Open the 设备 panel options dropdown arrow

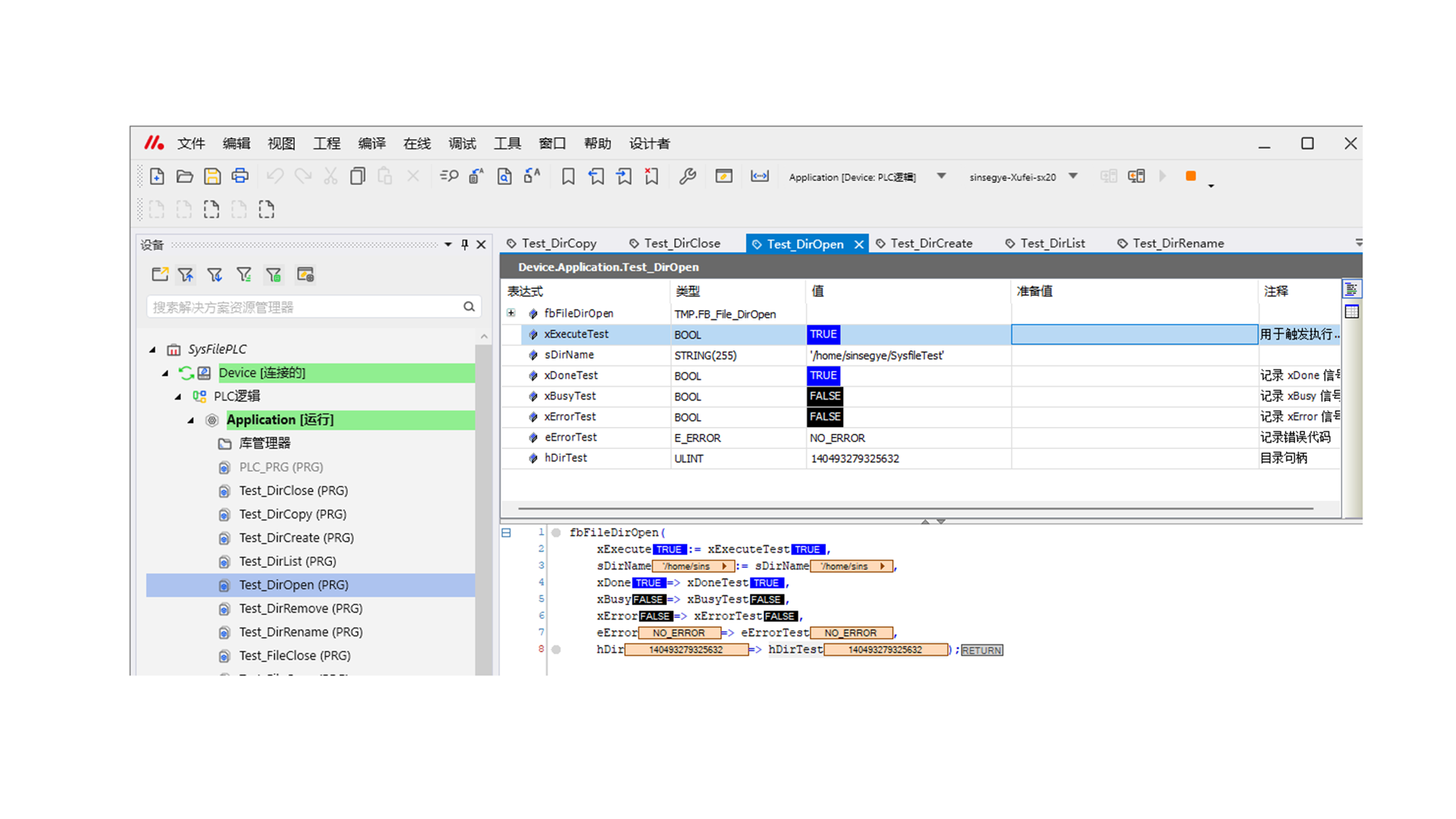tap(448, 244)
